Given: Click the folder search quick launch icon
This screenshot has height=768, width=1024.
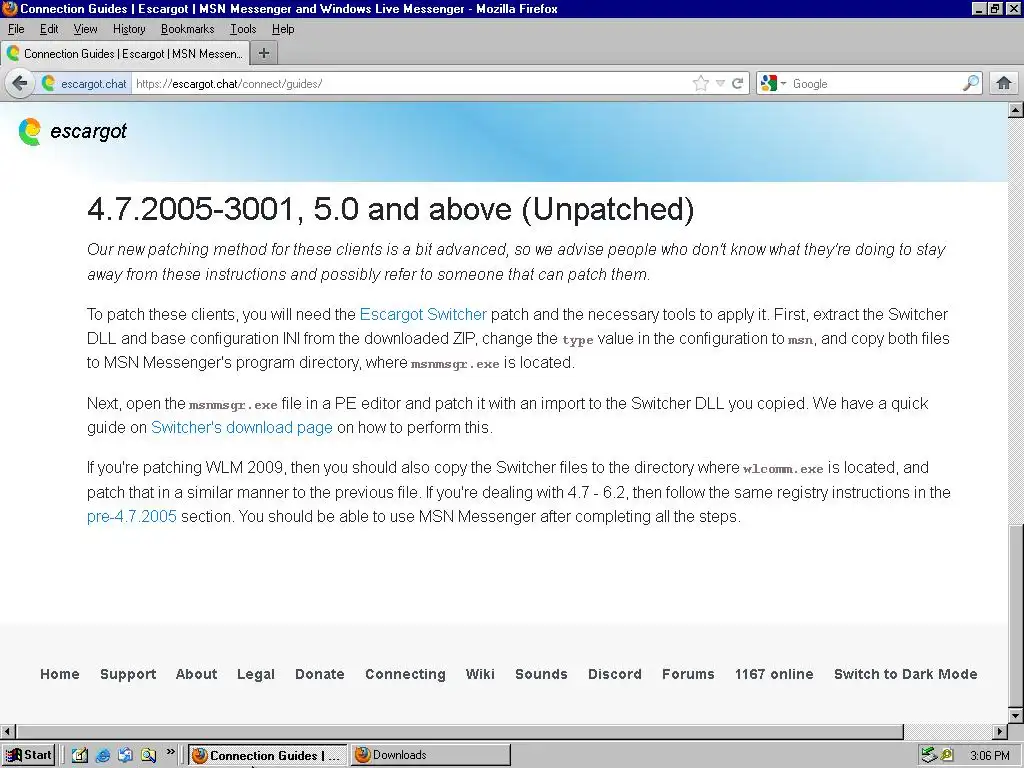Looking at the screenshot, I should click(148, 755).
